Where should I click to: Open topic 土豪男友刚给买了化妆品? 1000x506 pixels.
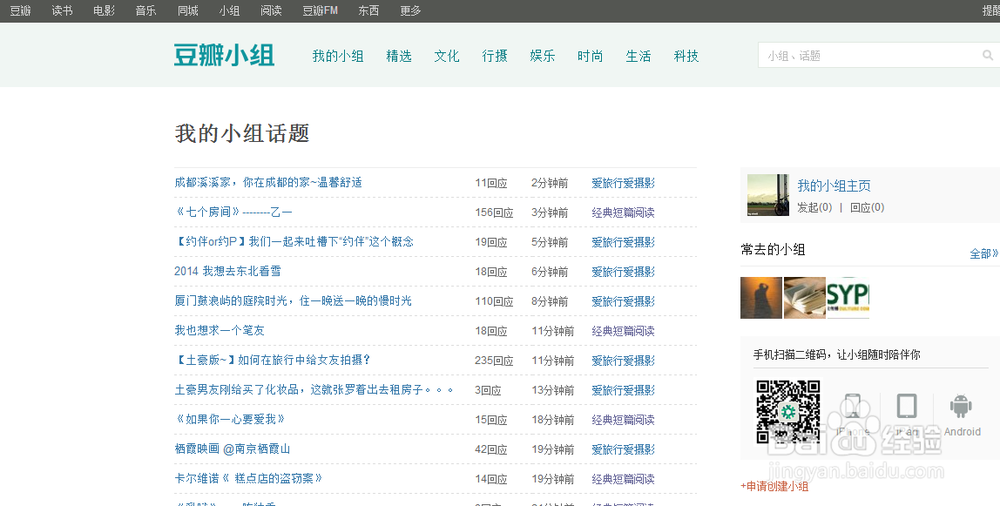(x=314, y=389)
